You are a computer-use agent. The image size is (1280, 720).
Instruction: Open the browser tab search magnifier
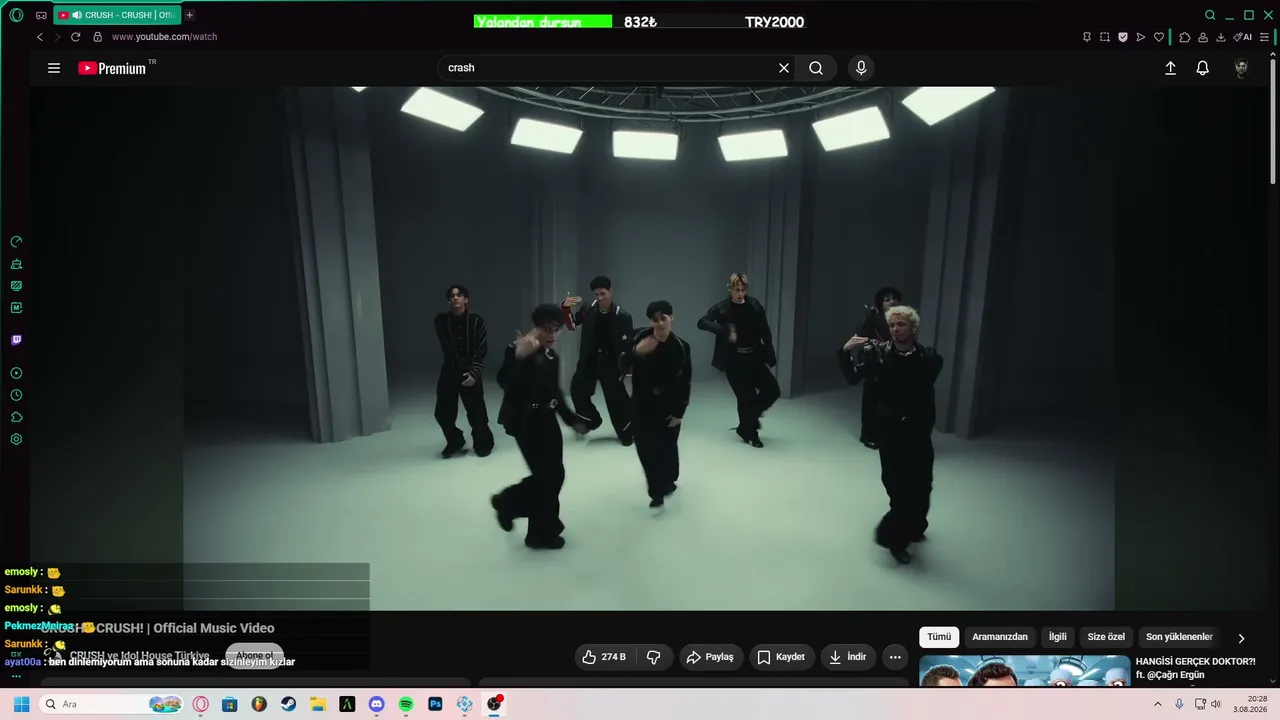[1210, 15]
